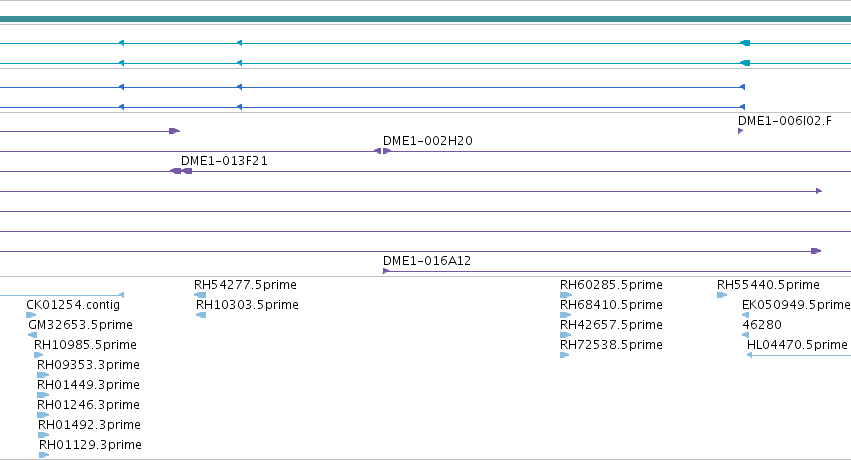
Task: Click the arrow glyph under RH09353.3prime
Action: pos(43,375)
